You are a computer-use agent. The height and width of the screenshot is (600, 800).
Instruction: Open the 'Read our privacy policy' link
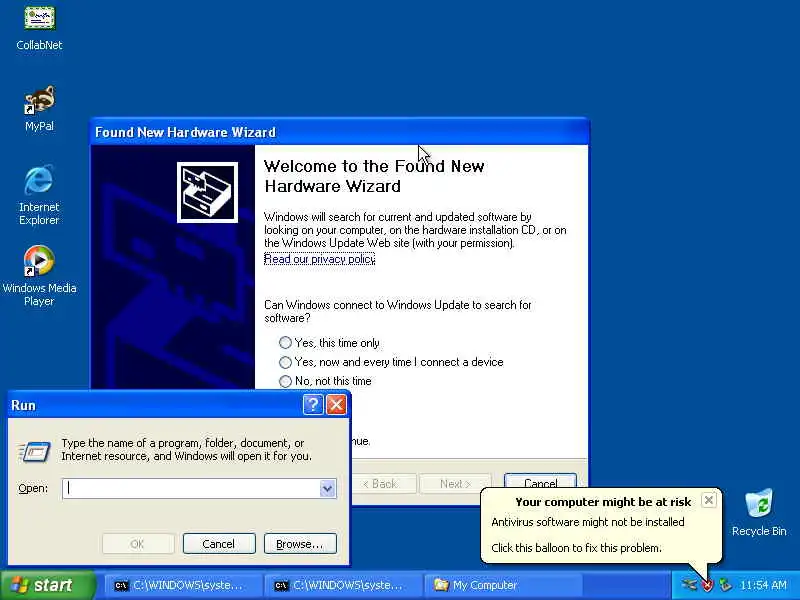click(x=319, y=259)
